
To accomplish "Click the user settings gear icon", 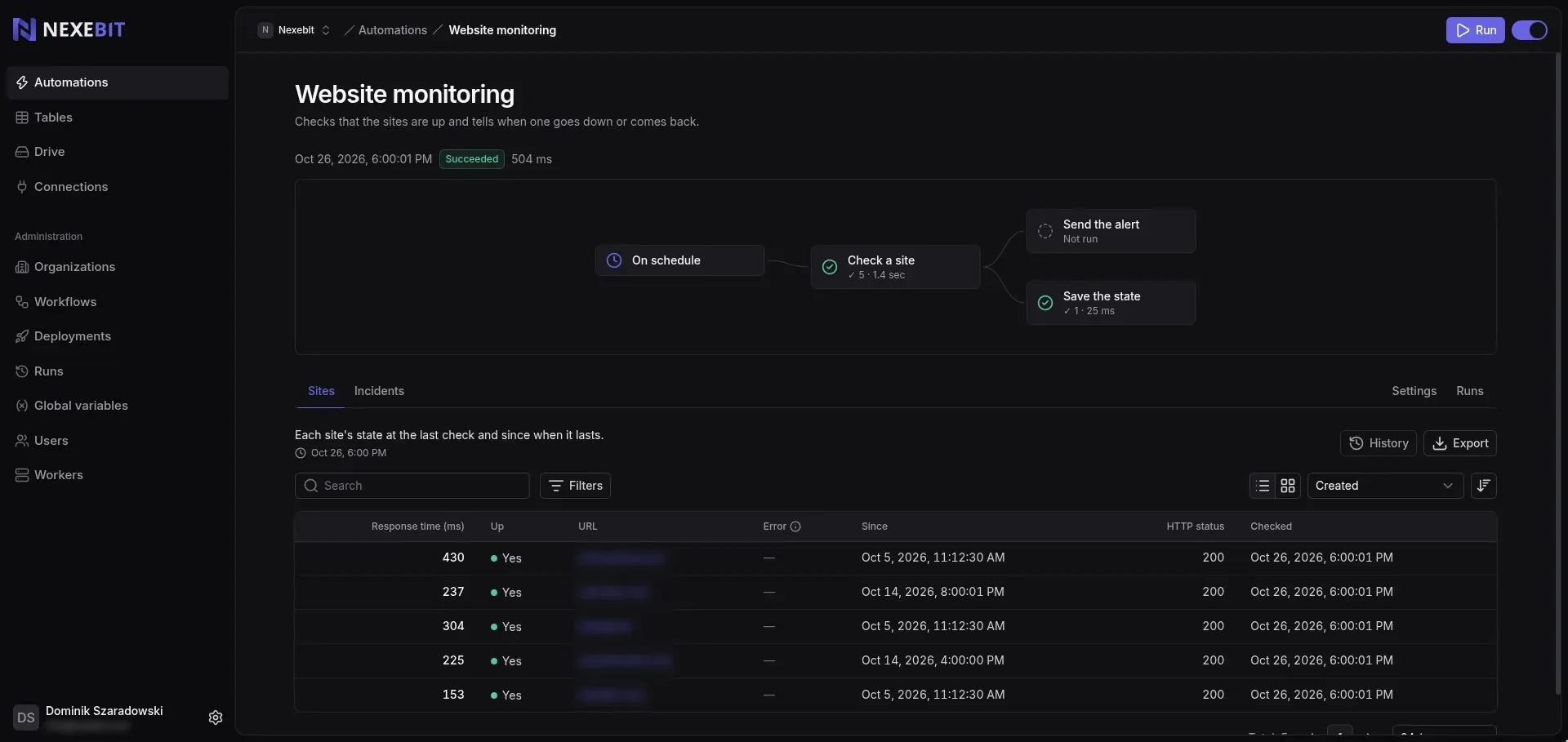I will (216, 718).
